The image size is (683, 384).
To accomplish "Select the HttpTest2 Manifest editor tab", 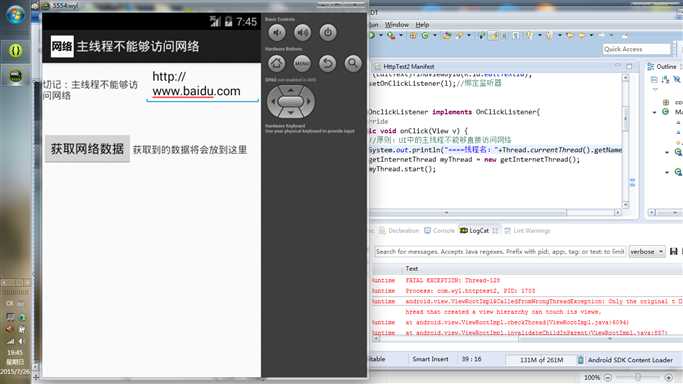I will tap(404, 67).
